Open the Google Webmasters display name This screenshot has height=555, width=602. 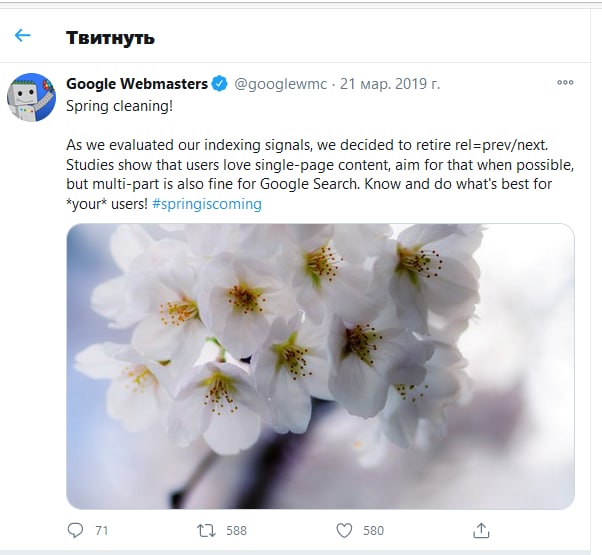137,83
